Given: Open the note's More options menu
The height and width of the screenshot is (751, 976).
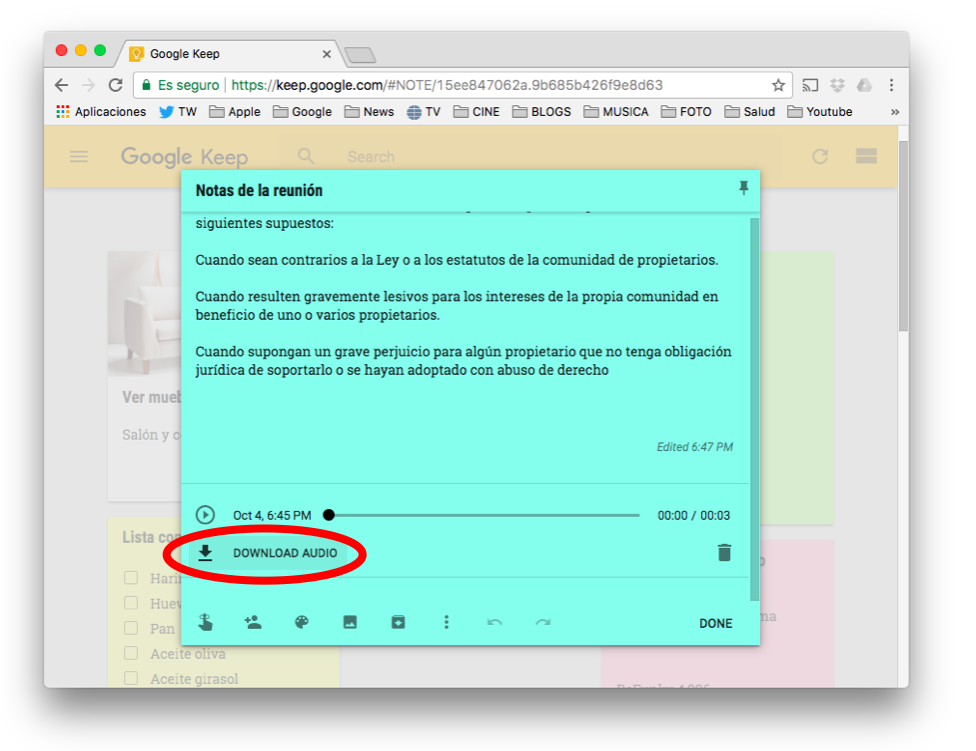Looking at the screenshot, I should click(x=446, y=622).
